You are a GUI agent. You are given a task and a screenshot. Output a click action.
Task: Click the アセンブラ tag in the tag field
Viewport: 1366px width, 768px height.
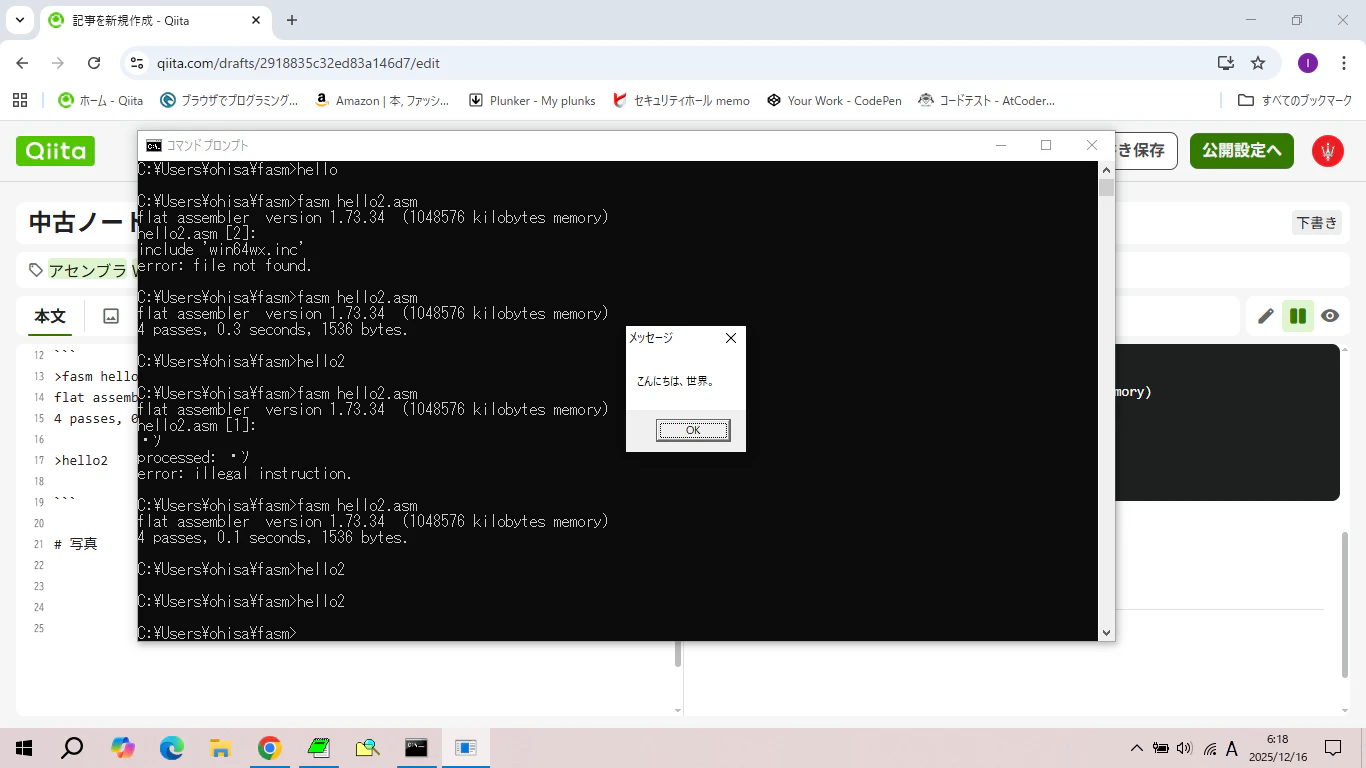88,270
